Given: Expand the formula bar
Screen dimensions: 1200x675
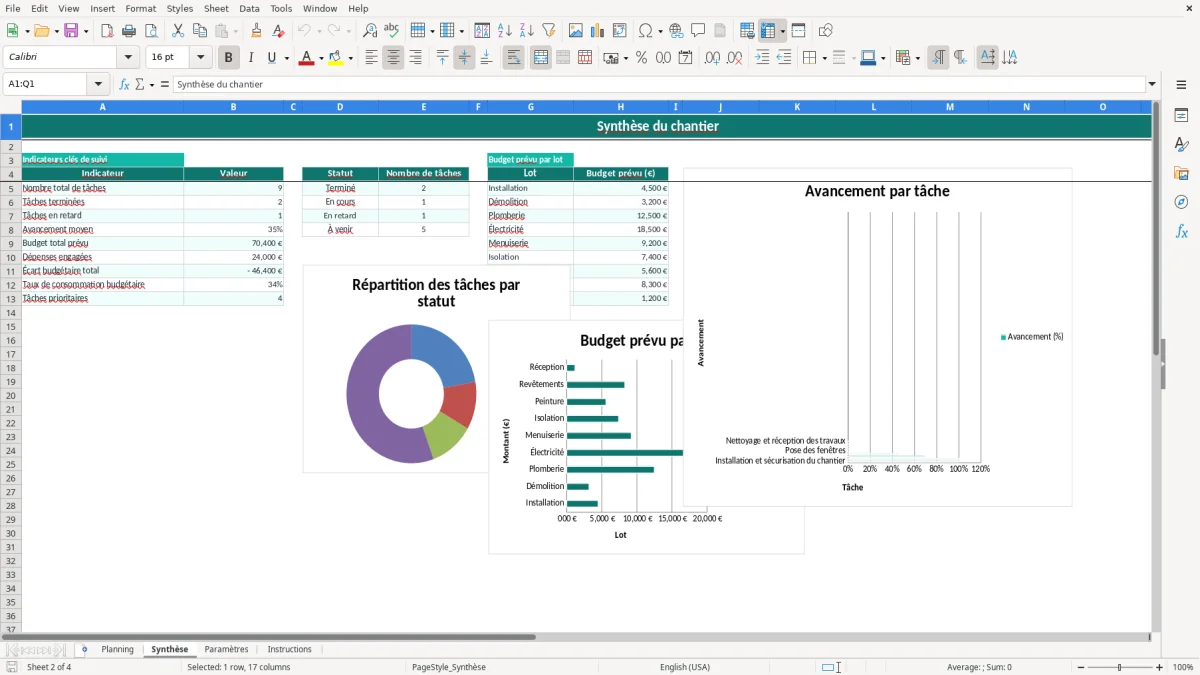Looking at the screenshot, I should click(x=1153, y=84).
